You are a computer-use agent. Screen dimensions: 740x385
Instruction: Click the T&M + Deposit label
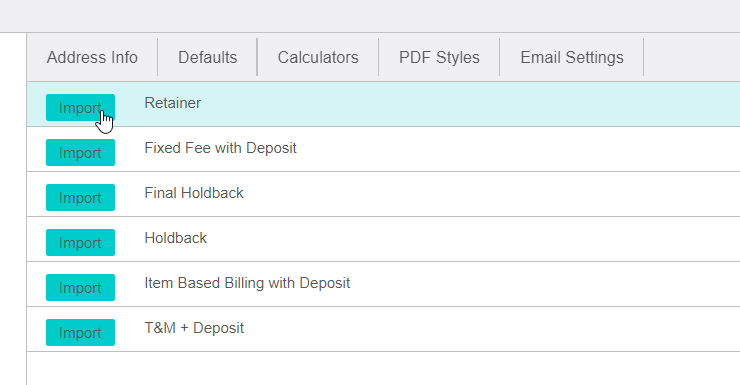tap(194, 328)
